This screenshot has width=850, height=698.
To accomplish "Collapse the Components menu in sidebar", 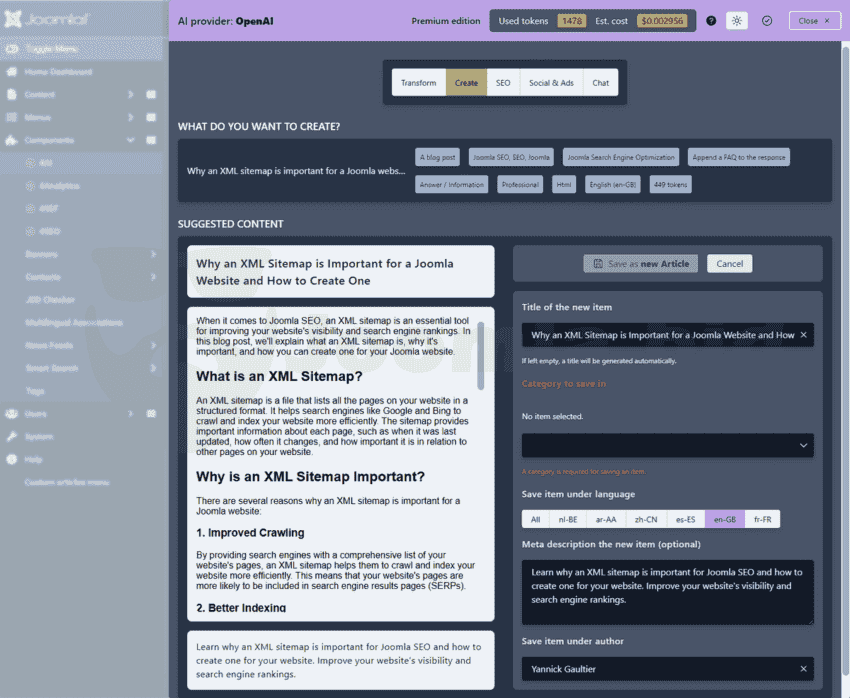I will pyautogui.click(x=130, y=141).
